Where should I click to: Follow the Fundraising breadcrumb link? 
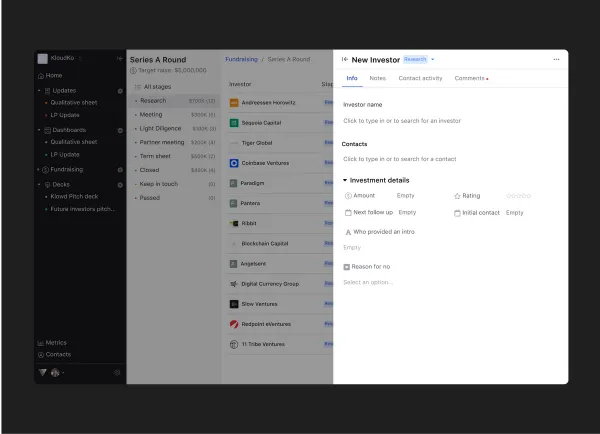[241, 59]
